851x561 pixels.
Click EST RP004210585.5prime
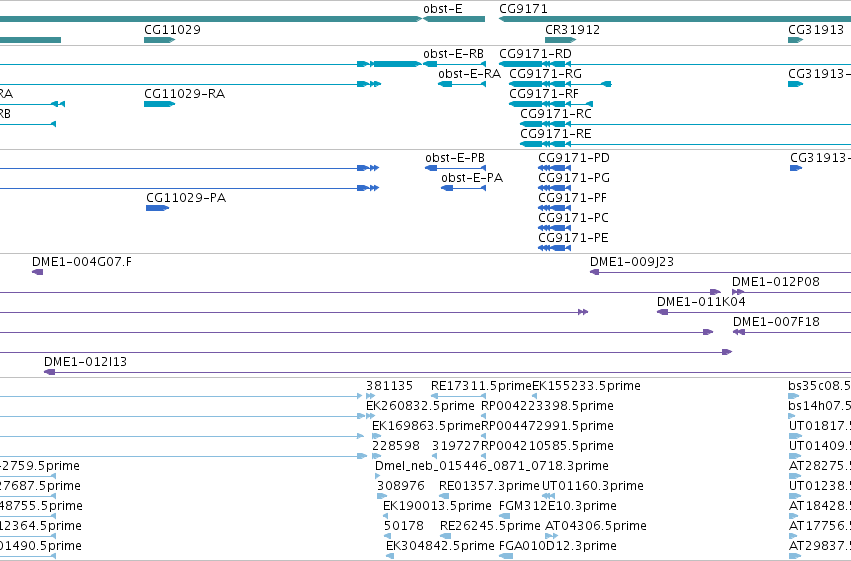[548, 447]
